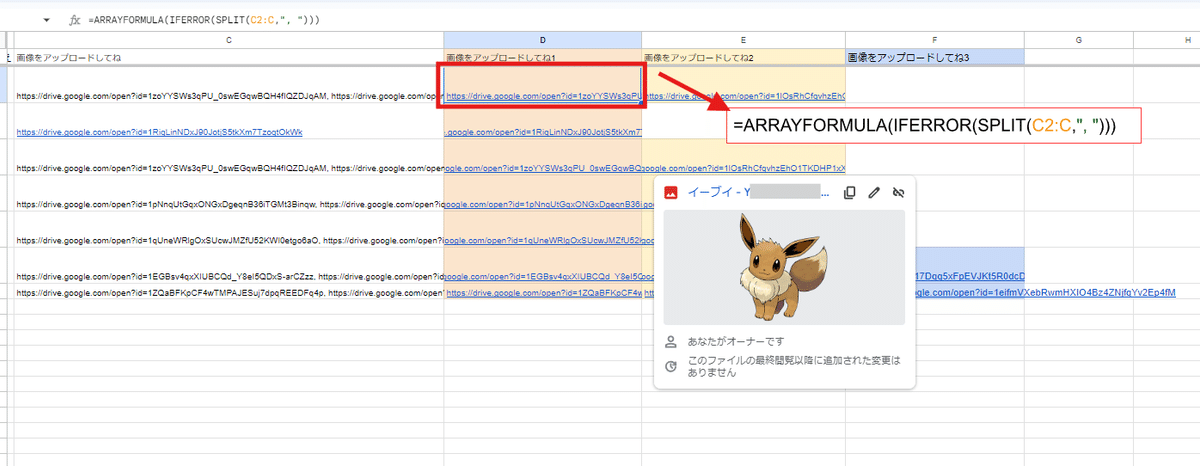Open column E link id=1lOsRhCfqvhzEhO1TKDHP1xX
1200x466 pixels.
coord(744,168)
